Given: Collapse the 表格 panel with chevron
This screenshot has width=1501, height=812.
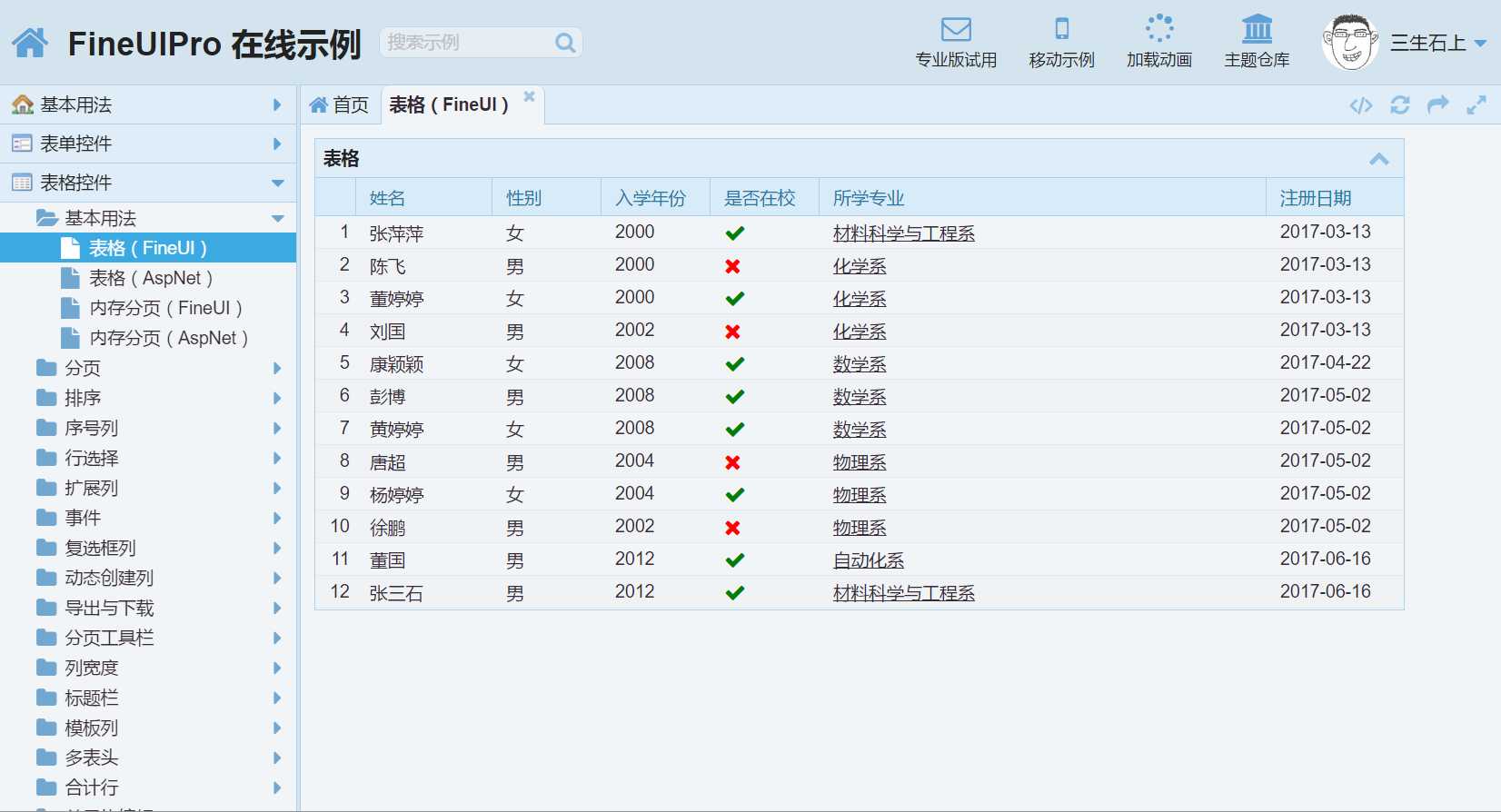Looking at the screenshot, I should [x=1379, y=159].
